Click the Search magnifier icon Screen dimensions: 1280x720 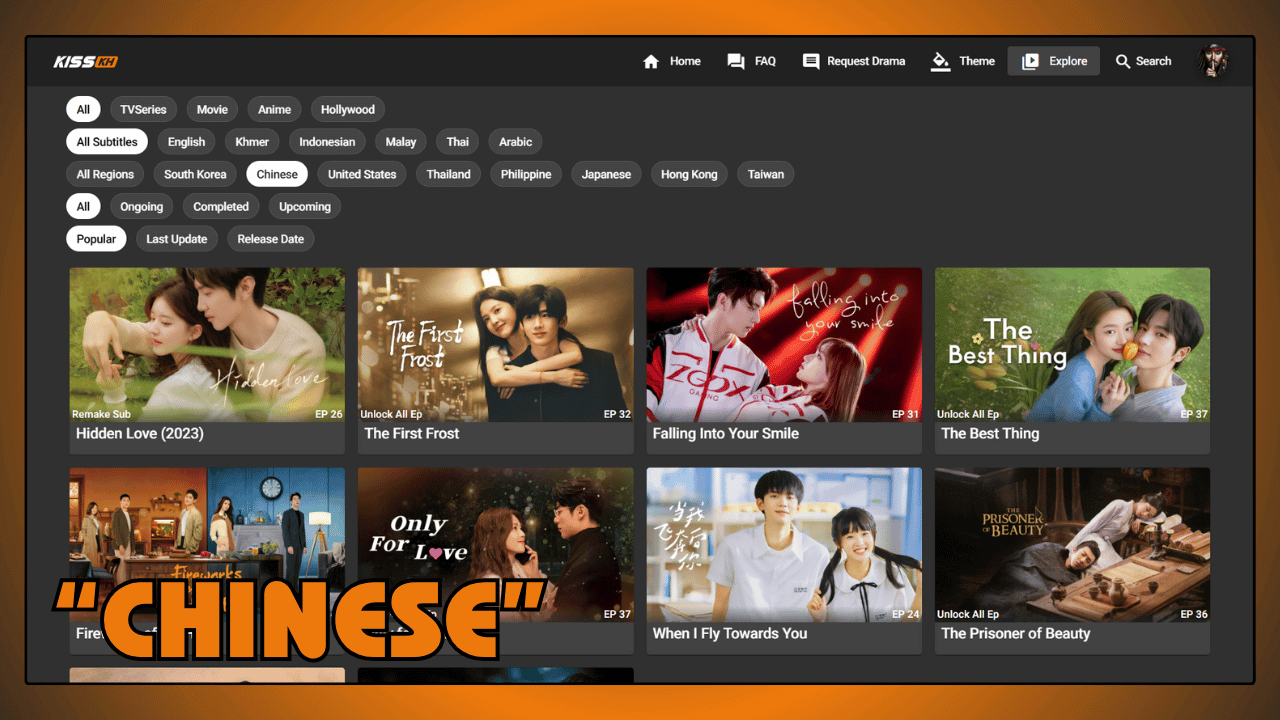1123,62
